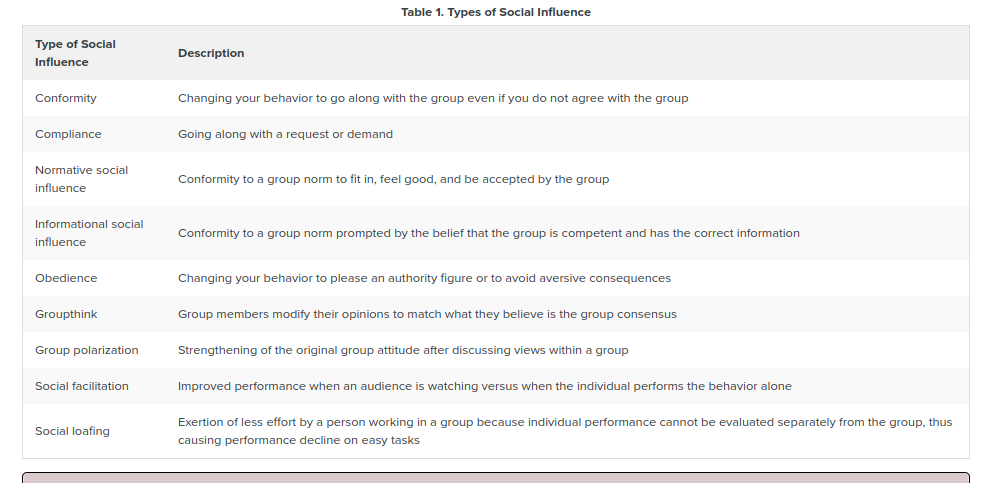The height and width of the screenshot is (483, 990).
Task: Click the 'Informational social influence' cell
Action: [x=89, y=233]
